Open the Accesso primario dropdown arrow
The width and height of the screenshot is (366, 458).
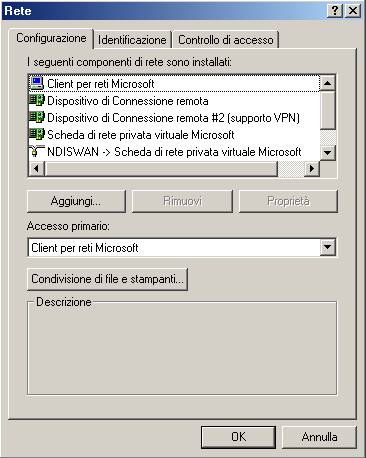pos(328,247)
